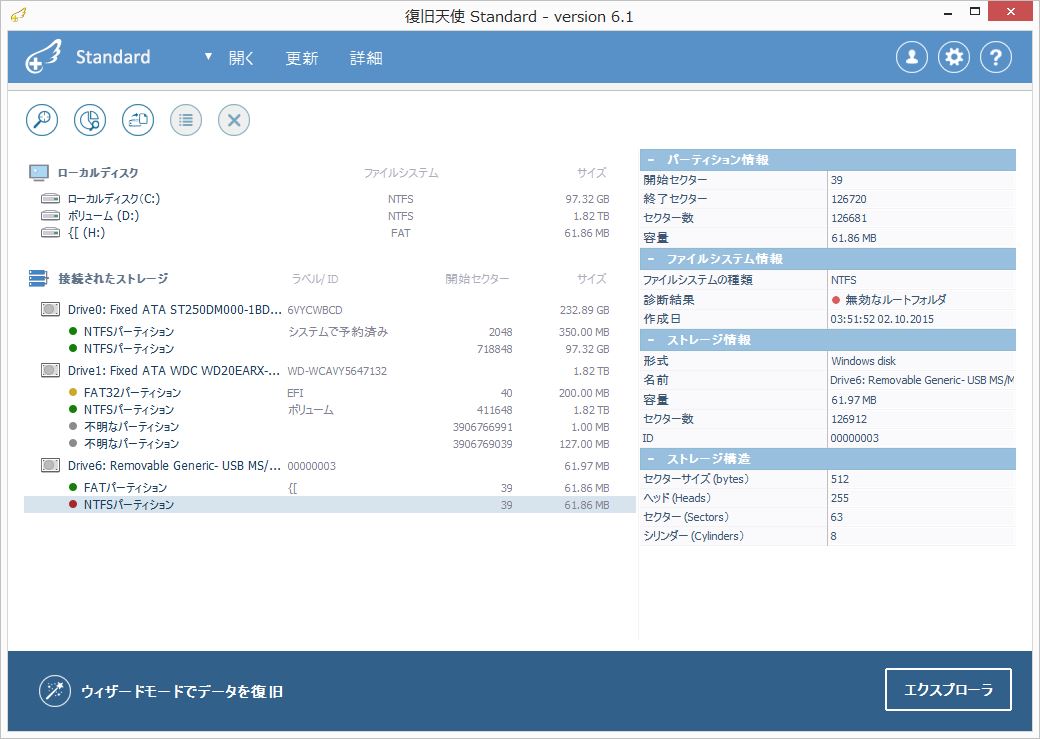The width and height of the screenshot is (1040, 739).
Task: Click the scan for lost data magnifier icon
Action: pos(42,120)
